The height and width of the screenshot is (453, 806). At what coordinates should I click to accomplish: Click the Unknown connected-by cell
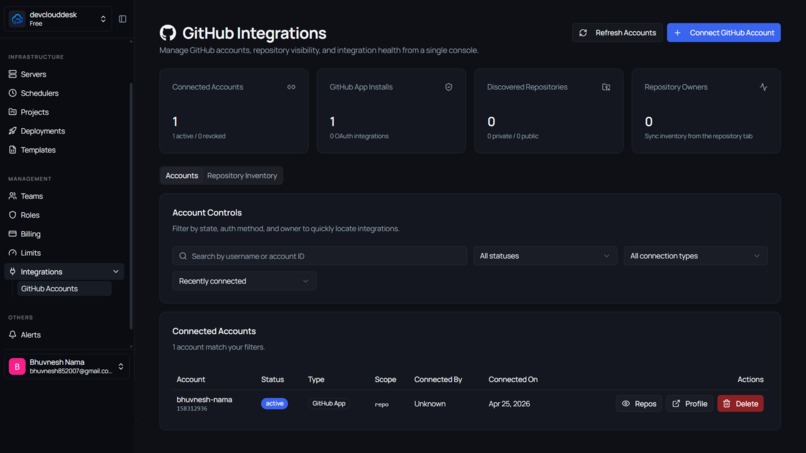[430, 404]
